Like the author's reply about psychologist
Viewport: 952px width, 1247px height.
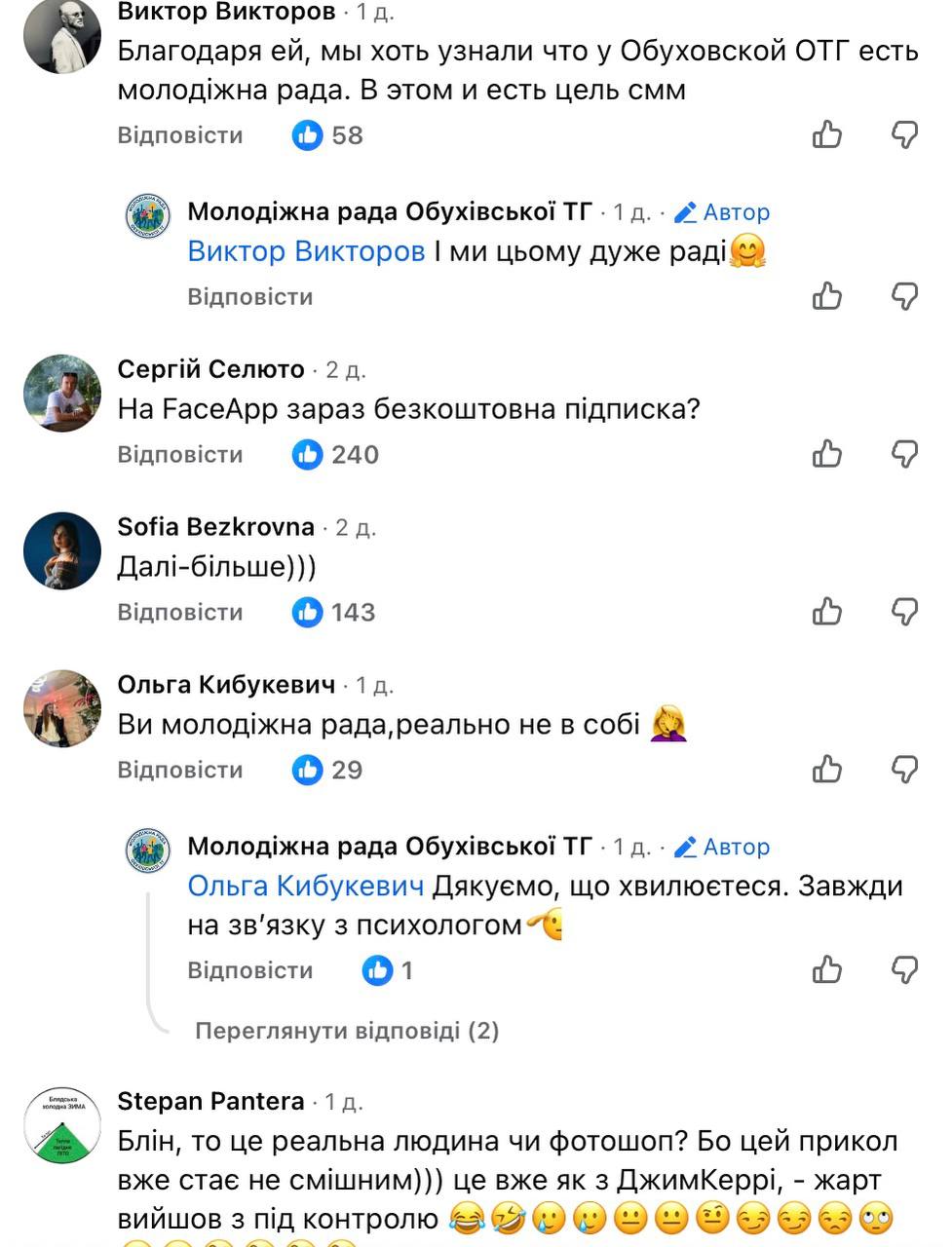click(827, 970)
